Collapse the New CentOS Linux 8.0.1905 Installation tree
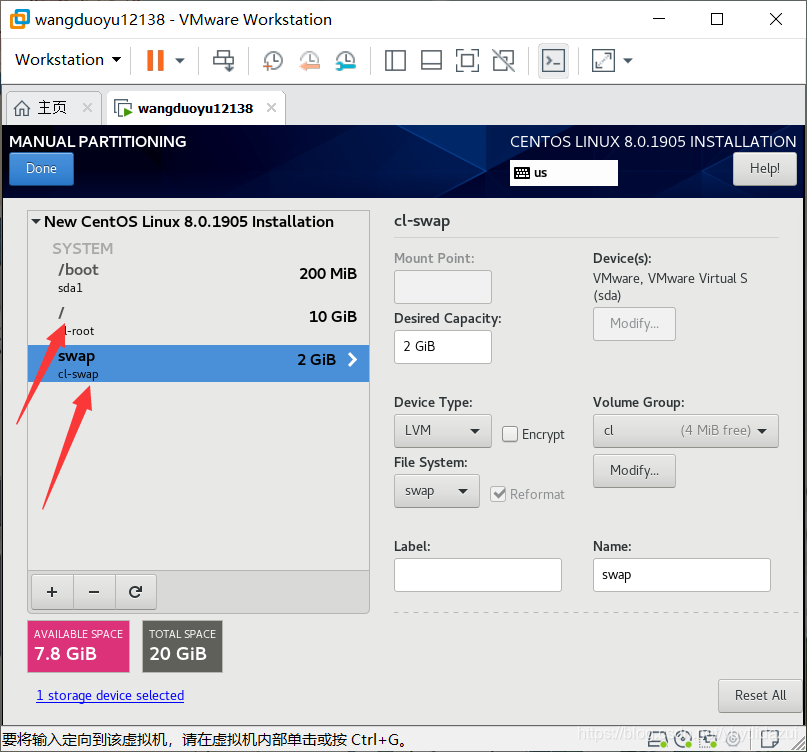This screenshot has height=752, width=807. point(36,222)
